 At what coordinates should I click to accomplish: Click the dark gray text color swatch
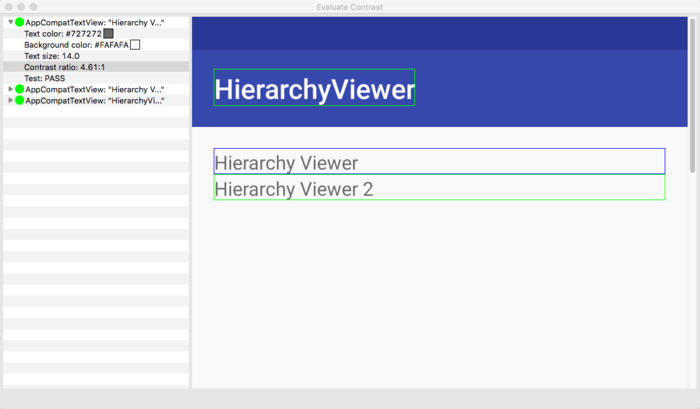tap(108, 33)
